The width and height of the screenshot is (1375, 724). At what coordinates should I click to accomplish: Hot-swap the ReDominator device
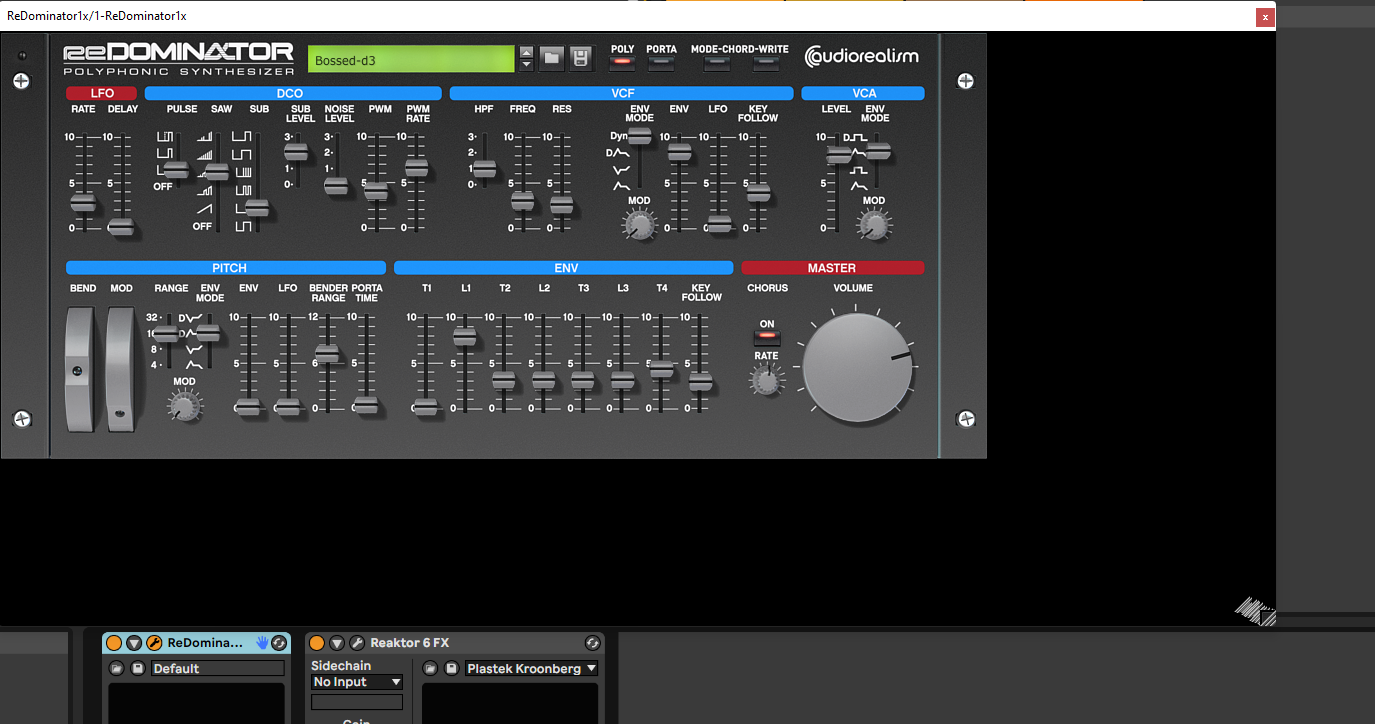279,643
